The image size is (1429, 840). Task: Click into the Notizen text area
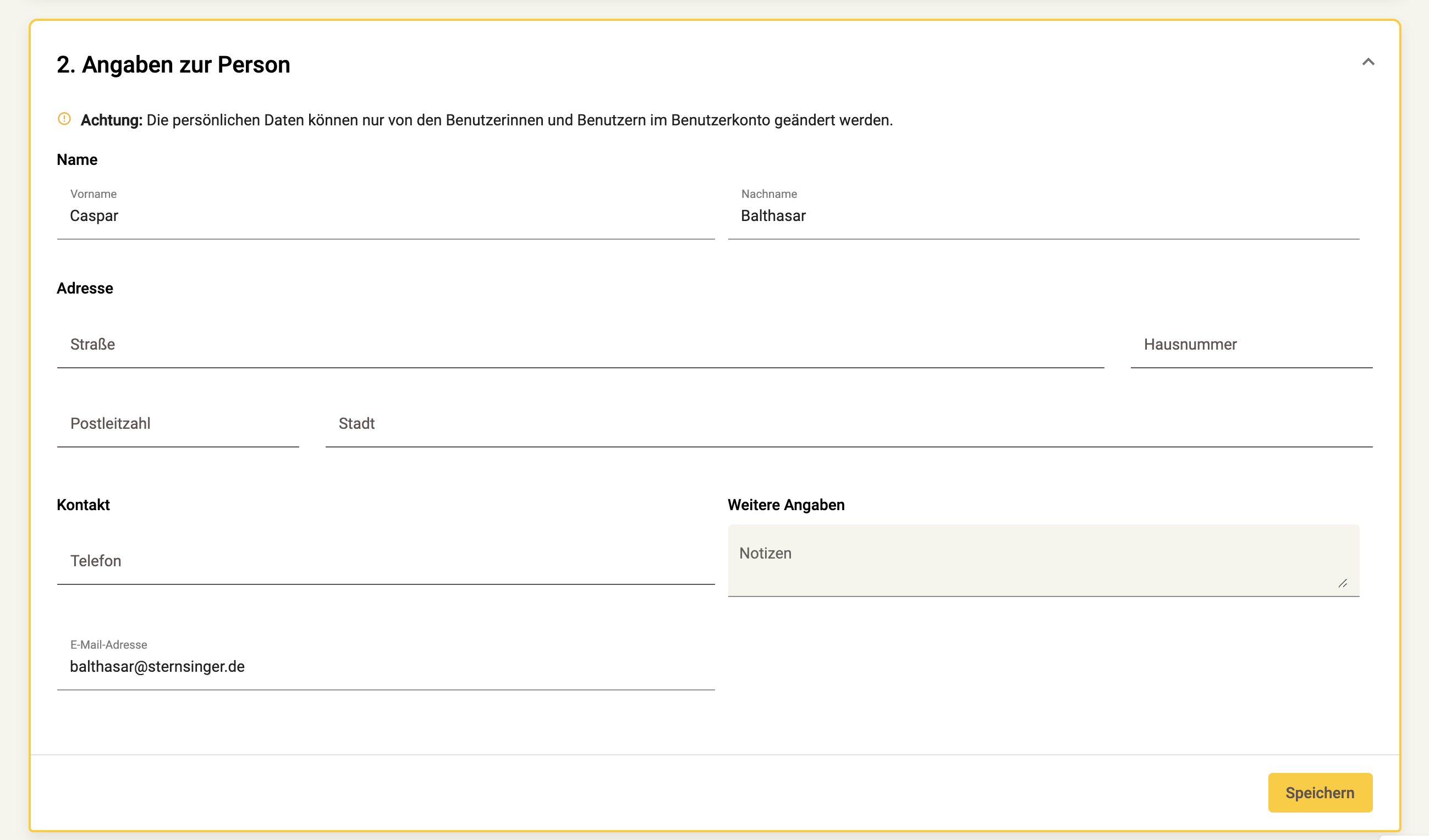[x=1043, y=560]
